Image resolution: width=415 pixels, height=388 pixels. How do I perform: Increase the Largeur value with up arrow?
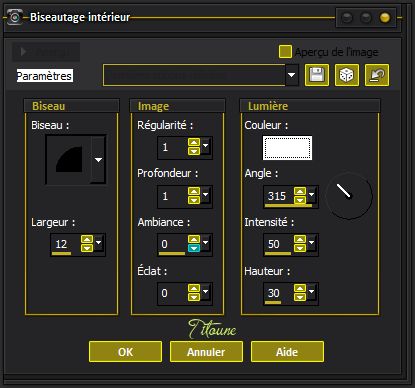point(87,239)
